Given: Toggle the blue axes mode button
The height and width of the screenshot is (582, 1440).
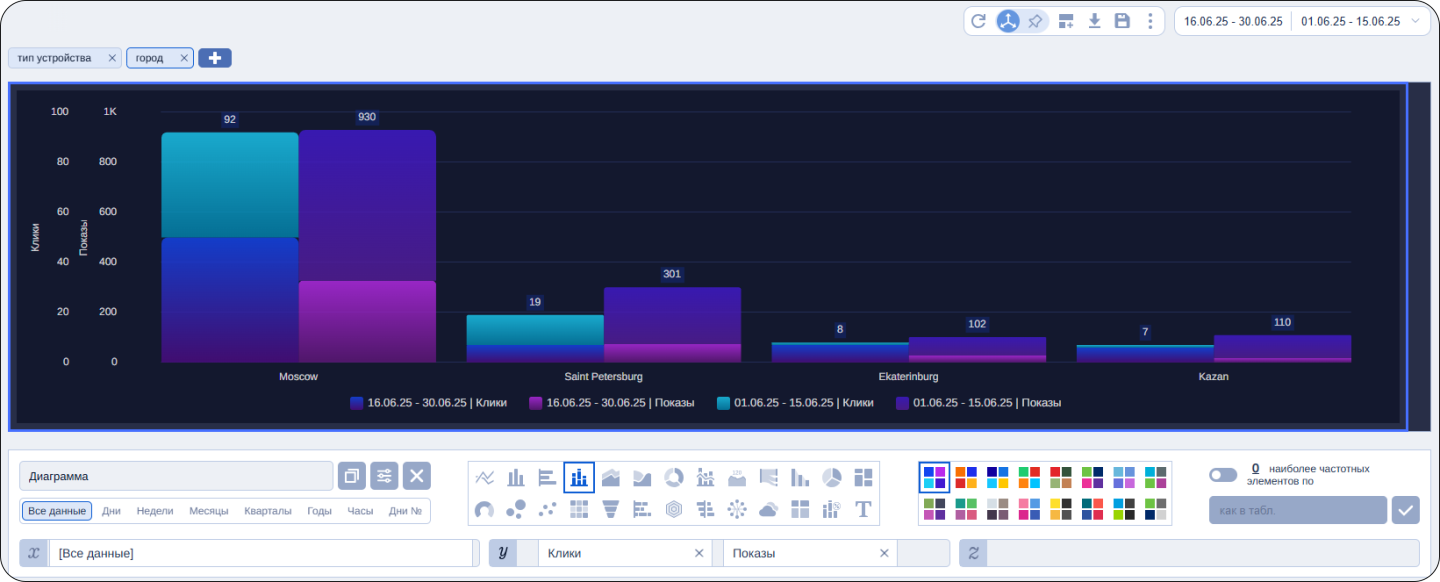Looking at the screenshot, I should [x=1008, y=21].
